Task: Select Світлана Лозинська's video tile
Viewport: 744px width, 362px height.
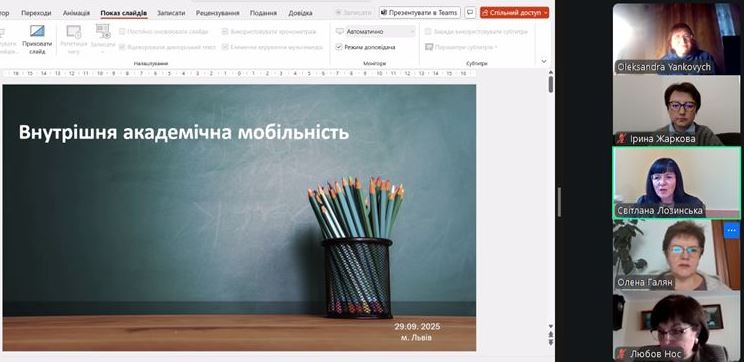Action: (x=676, y=183)
